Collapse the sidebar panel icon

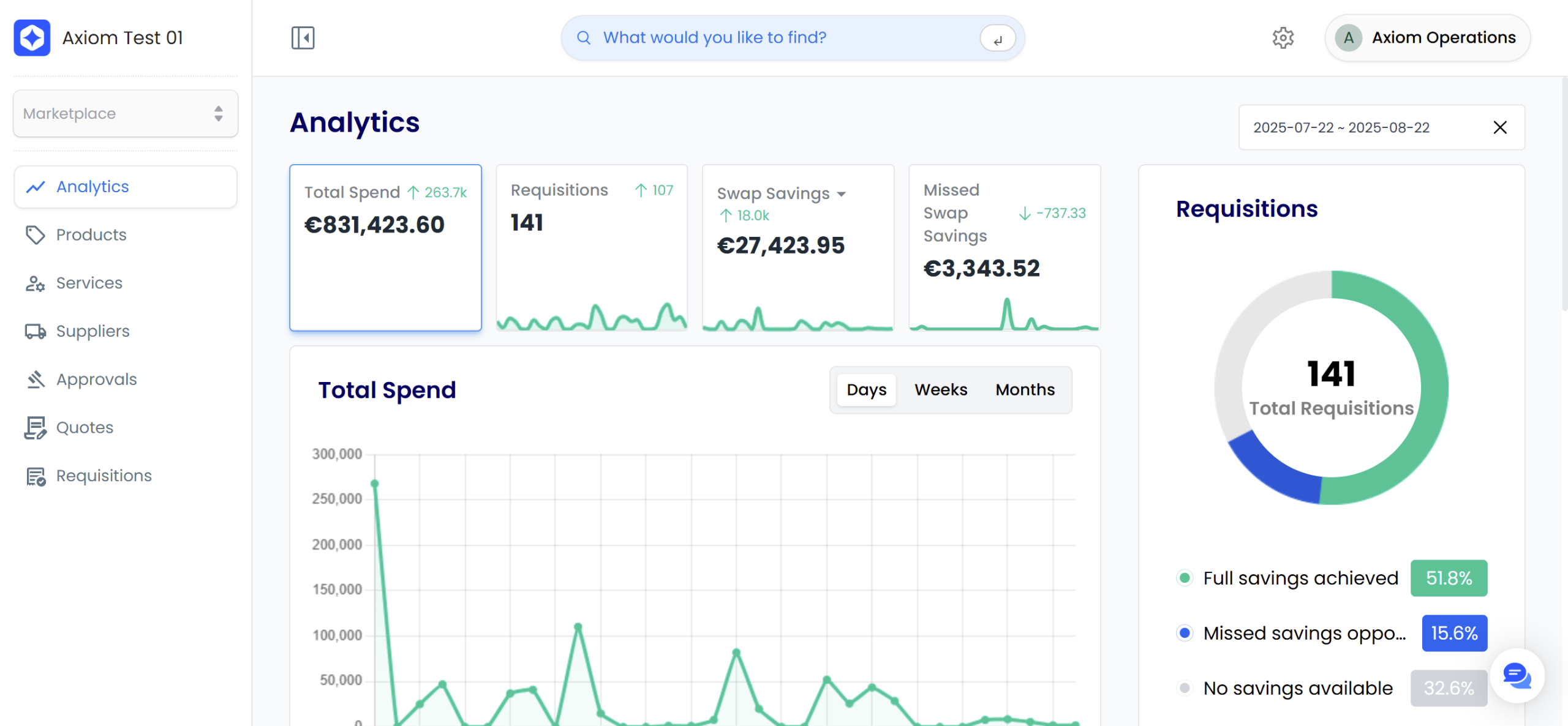click(303, 38)
